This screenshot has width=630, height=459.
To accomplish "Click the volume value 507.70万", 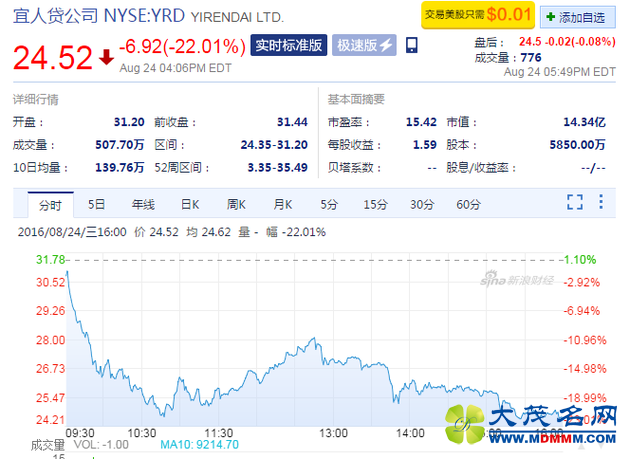I will [x=120, y=145].
